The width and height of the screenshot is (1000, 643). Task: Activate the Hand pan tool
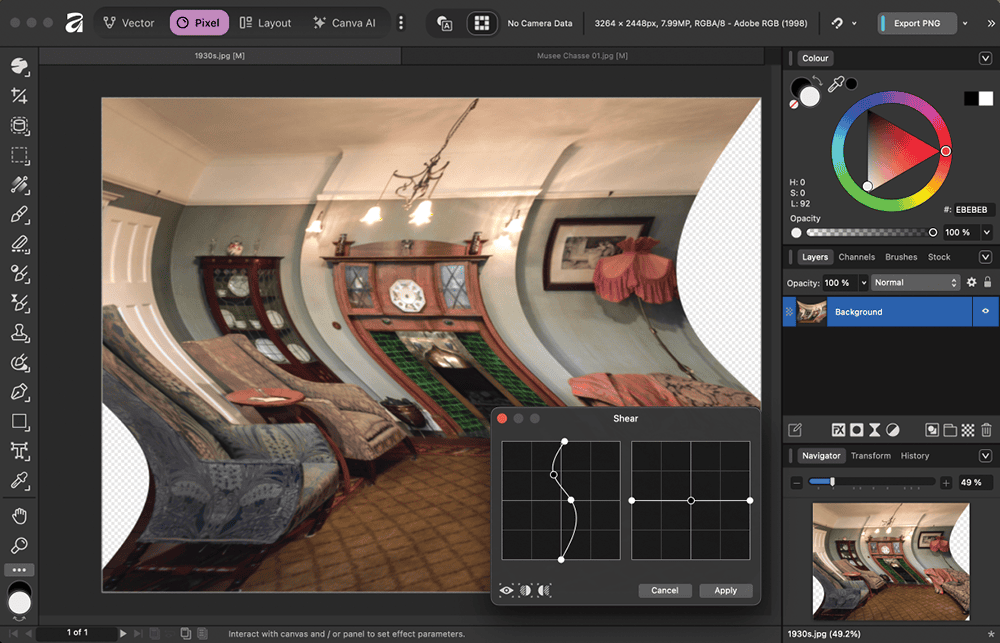[x=19, y=516]
